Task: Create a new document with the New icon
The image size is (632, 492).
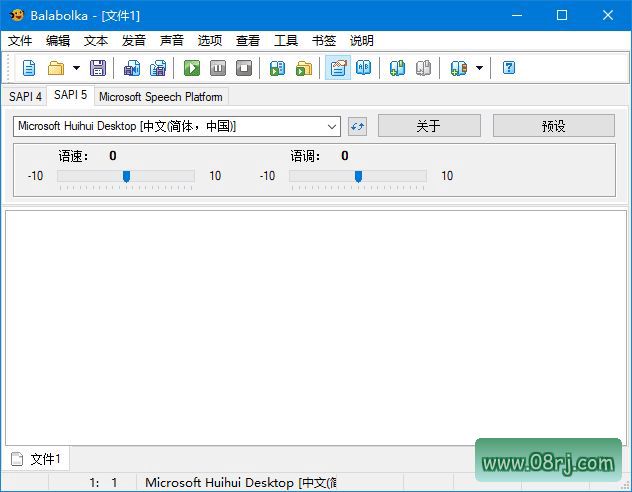Action: pyautogui.click(x=29, y=68)
